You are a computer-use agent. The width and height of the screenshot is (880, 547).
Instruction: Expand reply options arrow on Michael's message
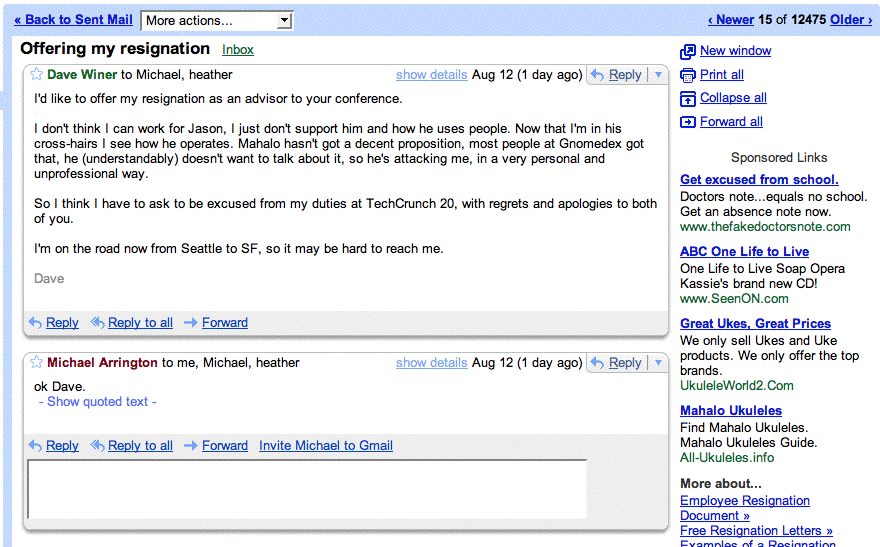coord(657,363)
